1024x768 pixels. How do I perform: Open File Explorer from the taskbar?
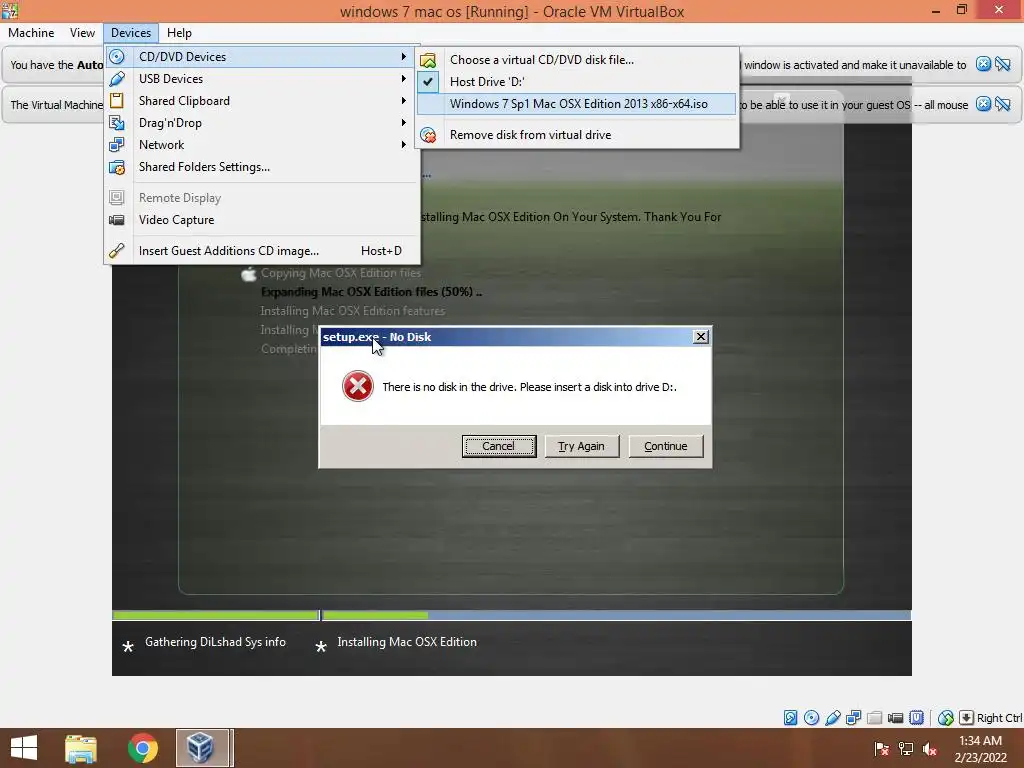81,748
